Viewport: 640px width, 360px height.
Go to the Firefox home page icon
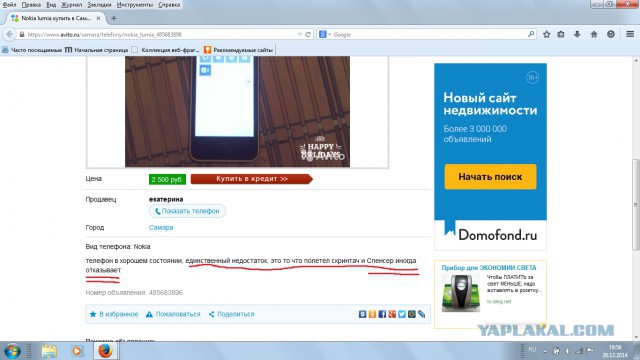594,35
